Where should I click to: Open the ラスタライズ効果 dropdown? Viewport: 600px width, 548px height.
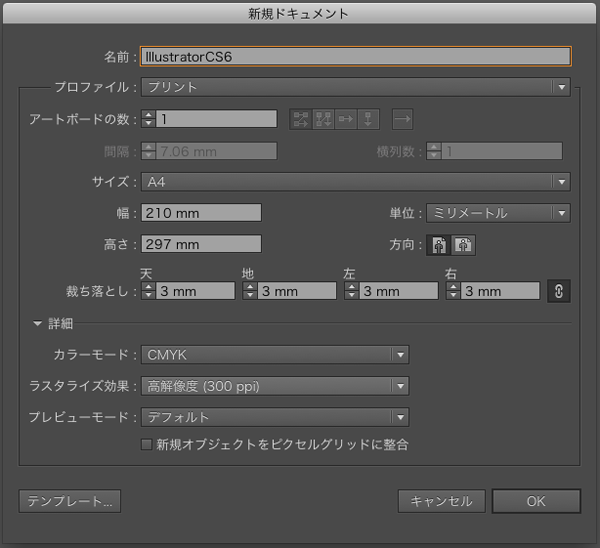[x=275, y=386]
